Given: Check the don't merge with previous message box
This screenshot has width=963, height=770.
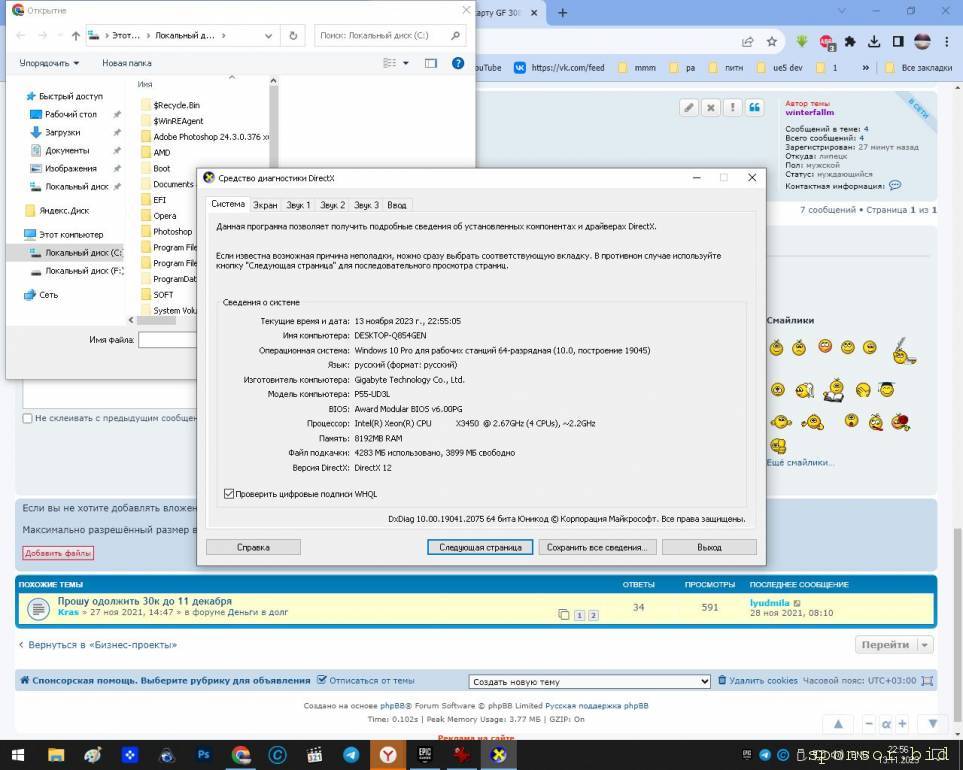Looking at the screenshot, I should [x=27, y=419].
